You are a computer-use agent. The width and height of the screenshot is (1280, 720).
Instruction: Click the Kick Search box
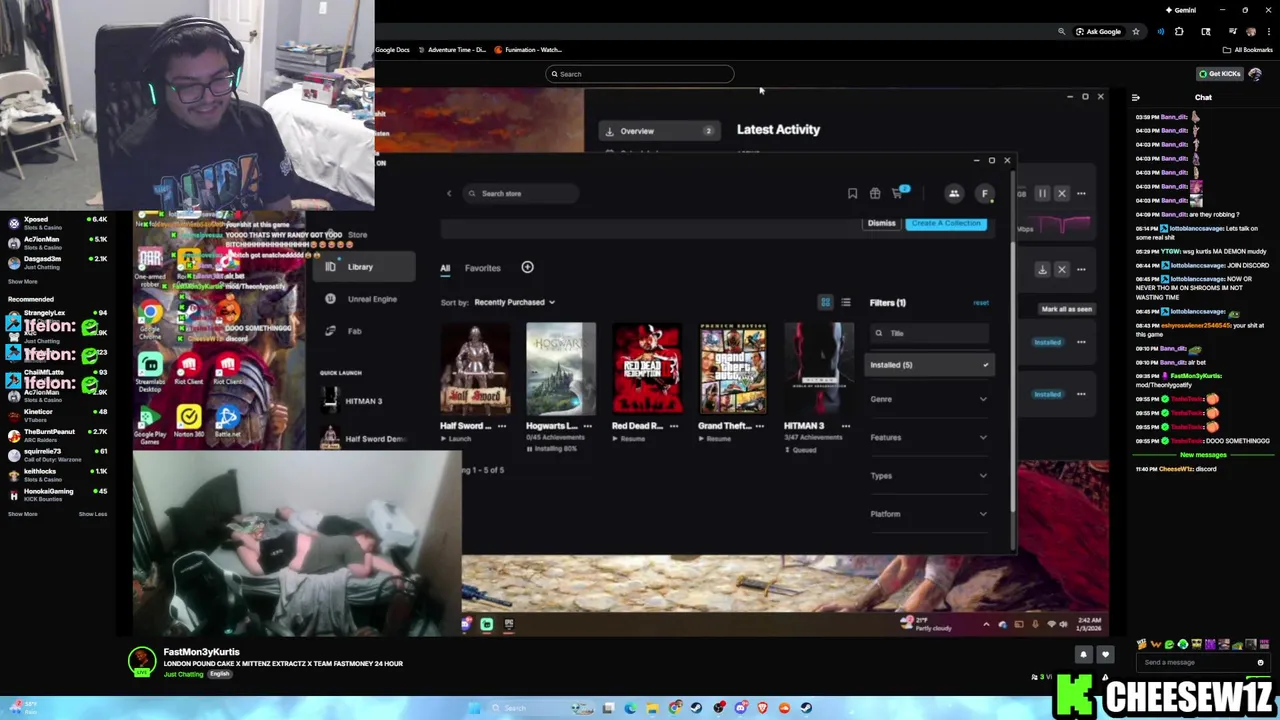tap(640, 74)
